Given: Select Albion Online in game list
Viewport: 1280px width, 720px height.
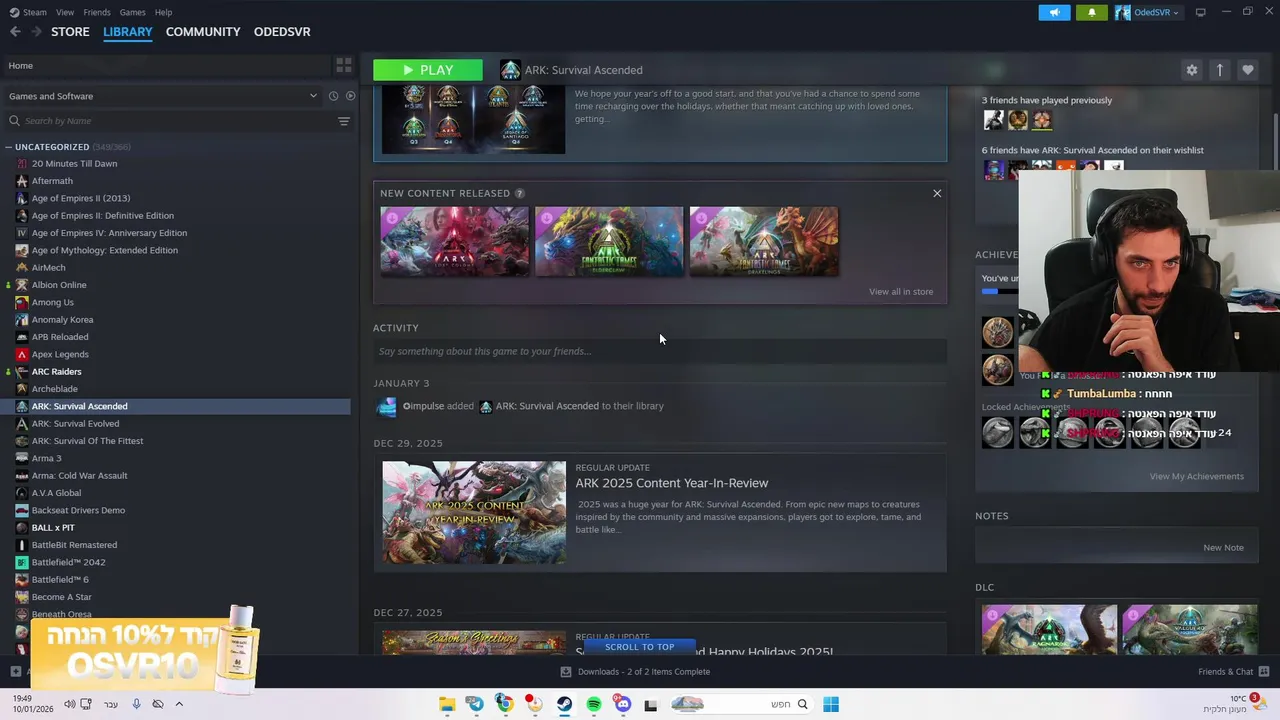Looking at the screenshot, I should tap(59, 285).
